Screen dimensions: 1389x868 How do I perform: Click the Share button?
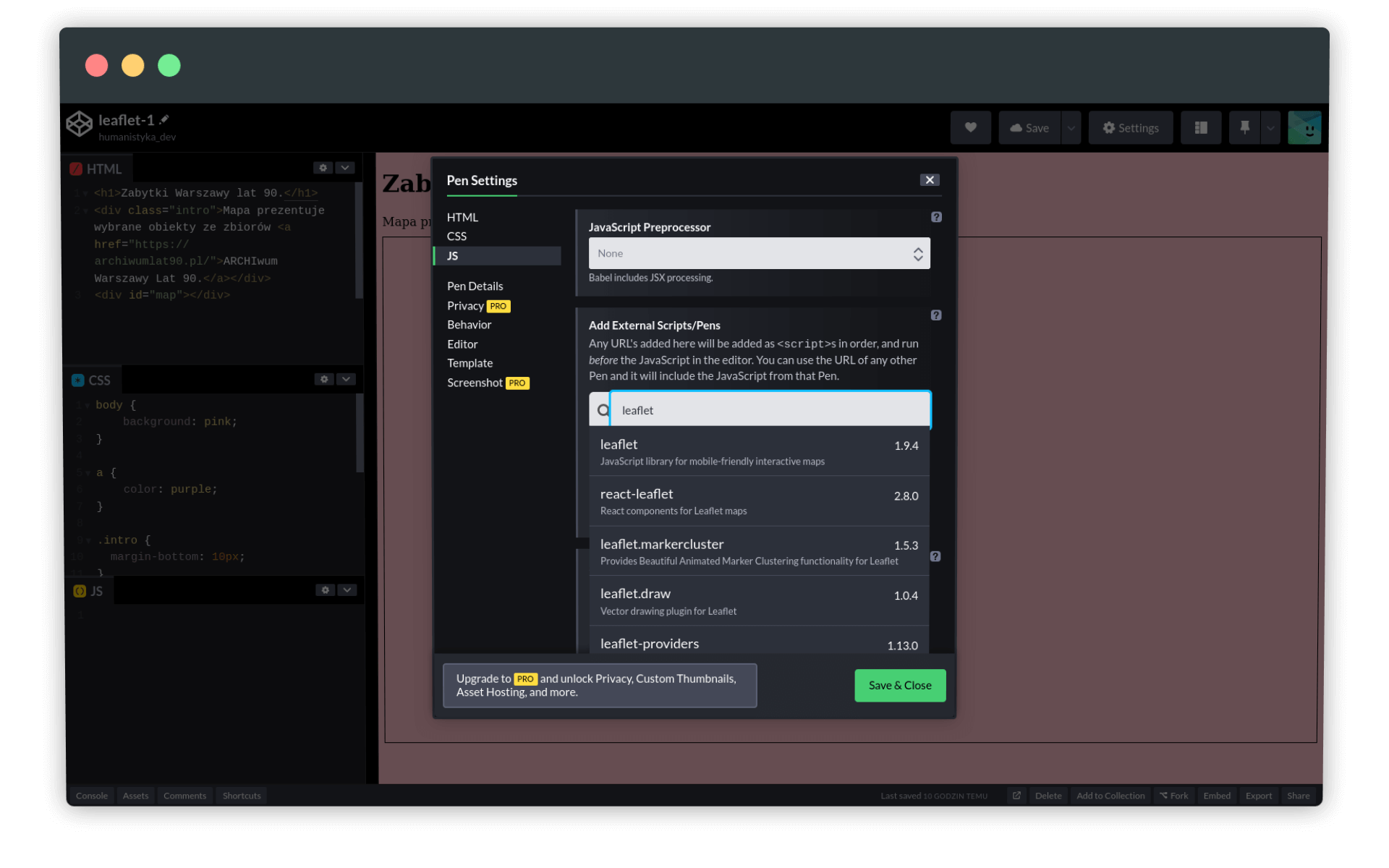coord(1299,796)
